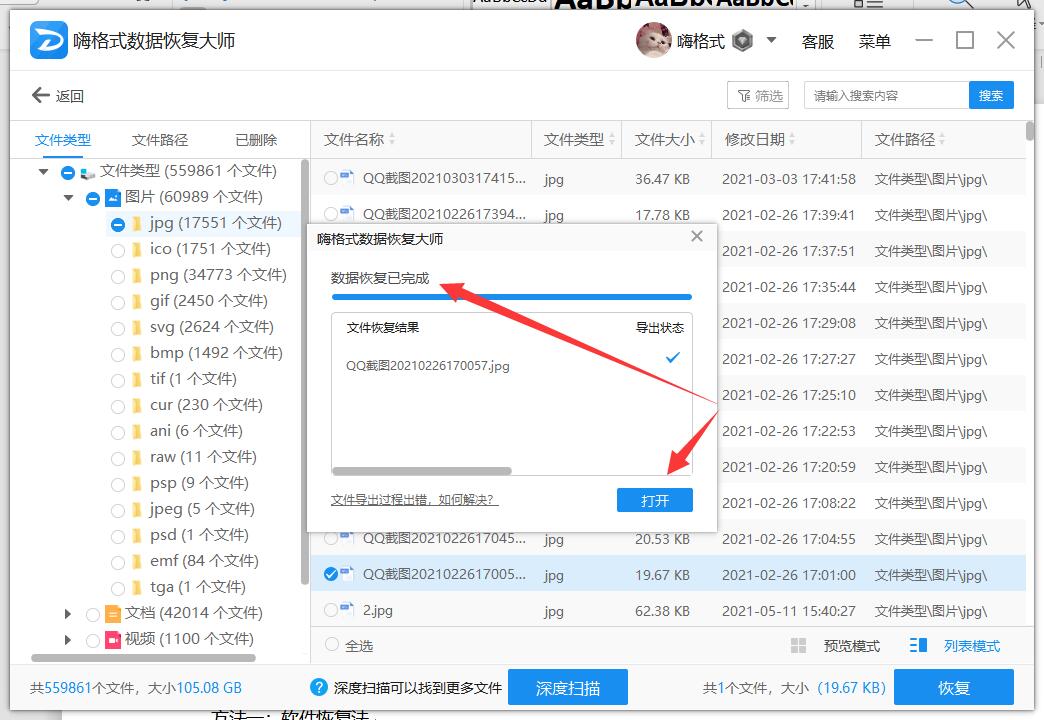Open the user avatar profile picture

point(653,40)
